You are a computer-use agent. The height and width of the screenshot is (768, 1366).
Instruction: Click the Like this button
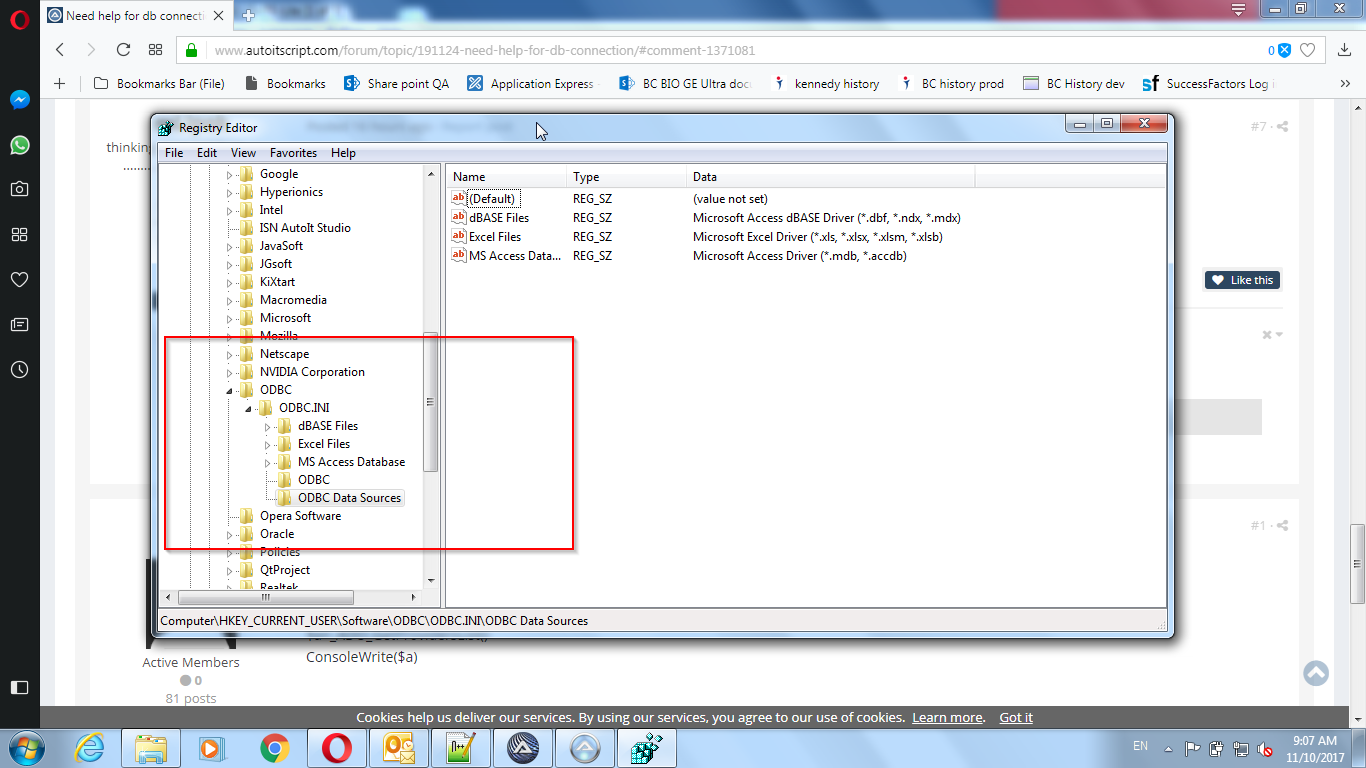tap(1242, 280)
